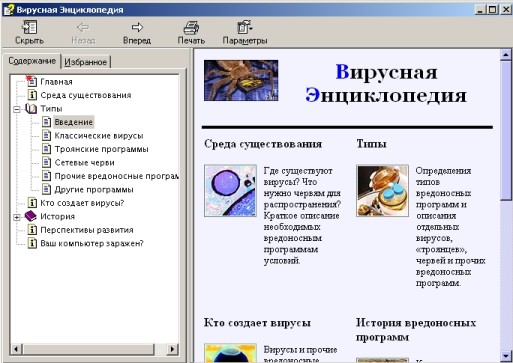Click the closed book icon for История
This screenshot has width=513, height=363.
click(31, 216)
